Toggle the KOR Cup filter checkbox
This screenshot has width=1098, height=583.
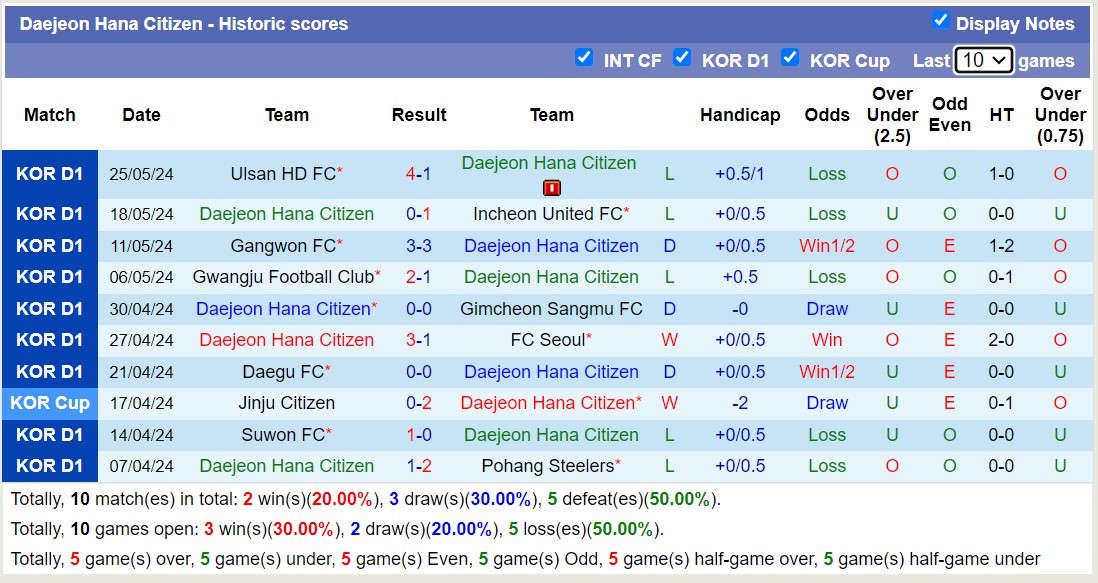click(x=790, y=58)
